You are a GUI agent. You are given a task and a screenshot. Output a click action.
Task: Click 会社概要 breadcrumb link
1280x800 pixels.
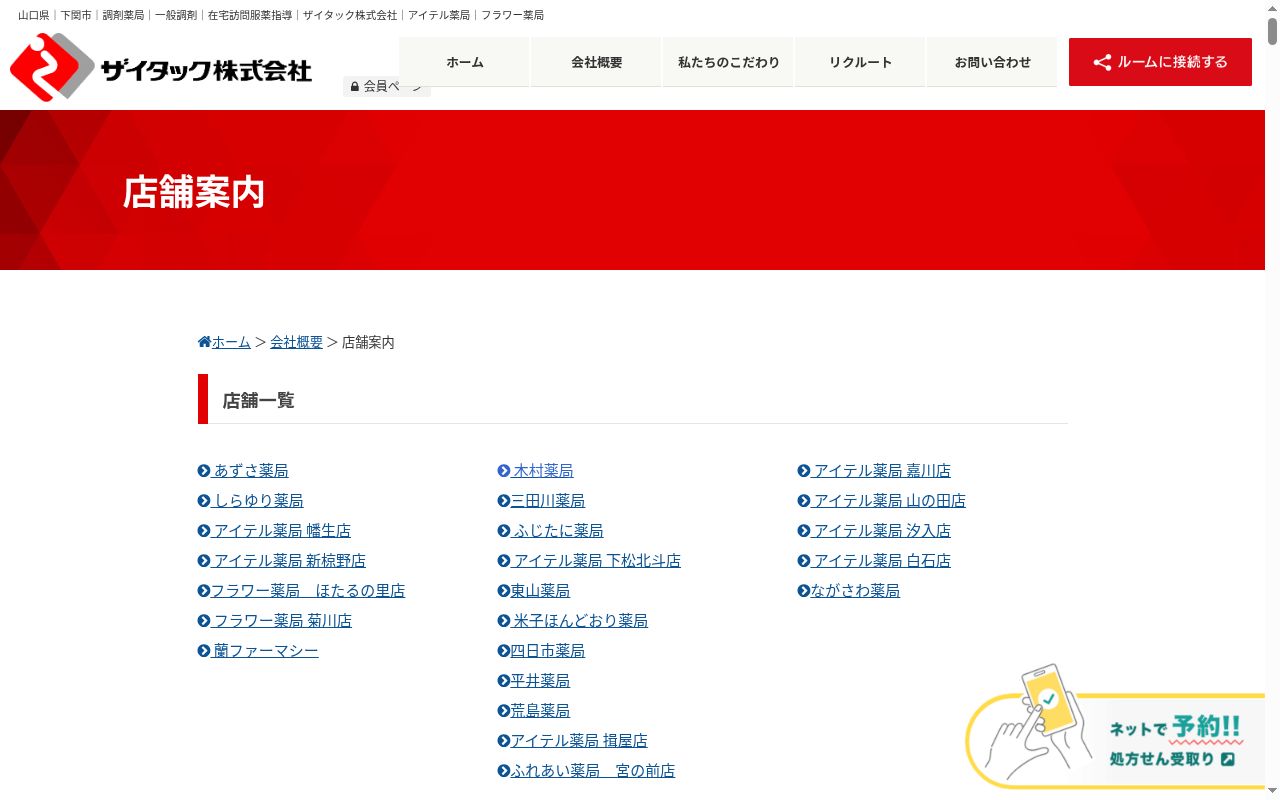pyautogui.click(x=296, y=342)
